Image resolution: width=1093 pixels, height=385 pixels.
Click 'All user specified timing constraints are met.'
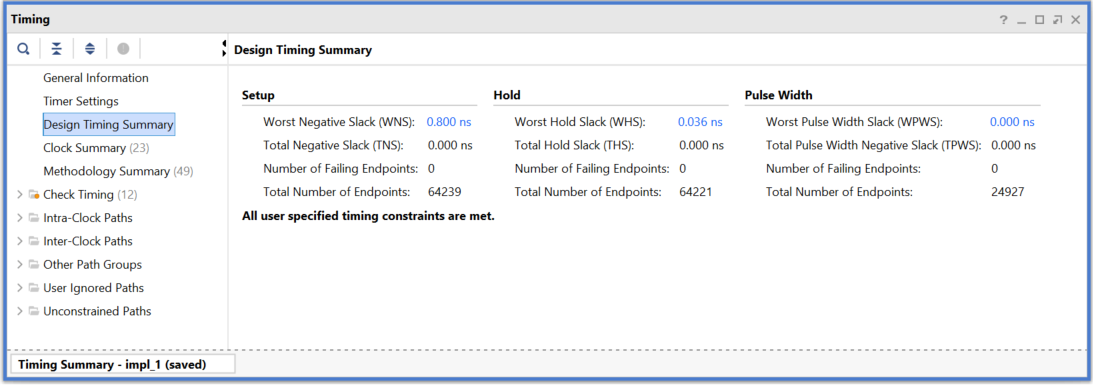(x=368, y=216)
